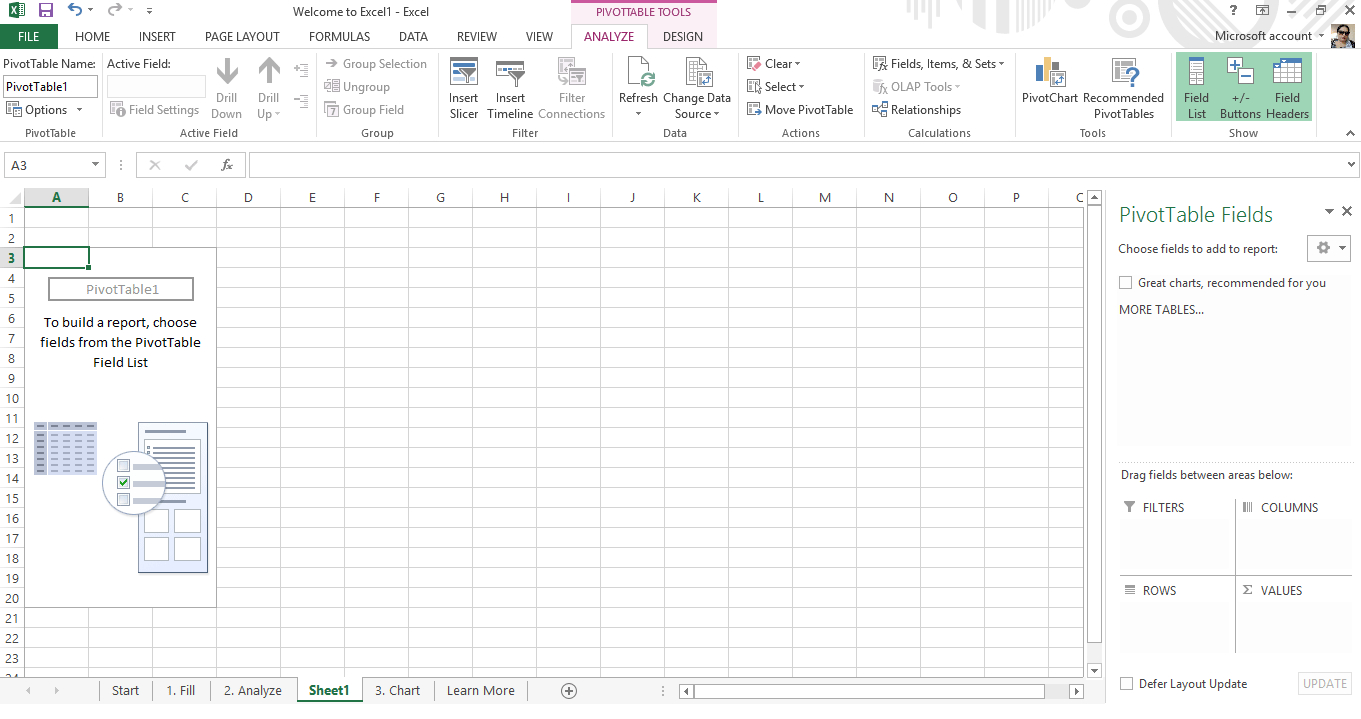Image resolution: width=1361 pixels, height=719 pixels.
Task: Switch to the DESIGN ribbon tab
Action: point(682,36)
